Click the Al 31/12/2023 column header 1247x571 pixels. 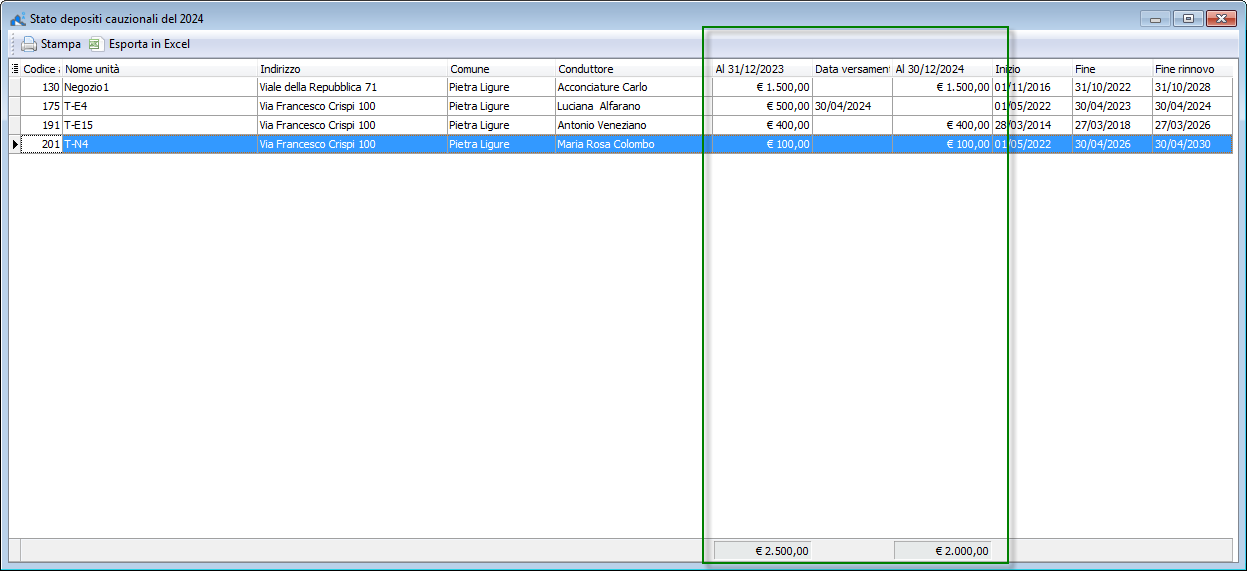pyautogui.click(x=761, y=69)
